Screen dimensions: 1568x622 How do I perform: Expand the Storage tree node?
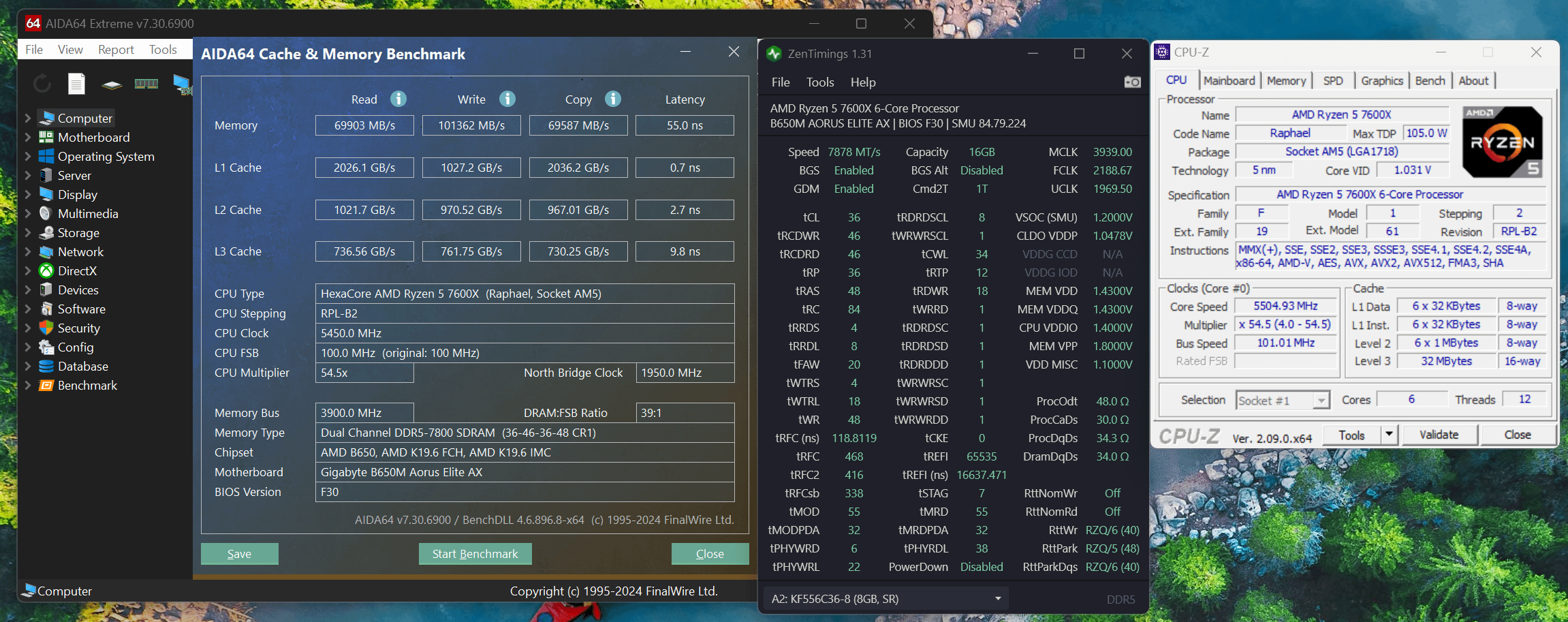point(28,232)
